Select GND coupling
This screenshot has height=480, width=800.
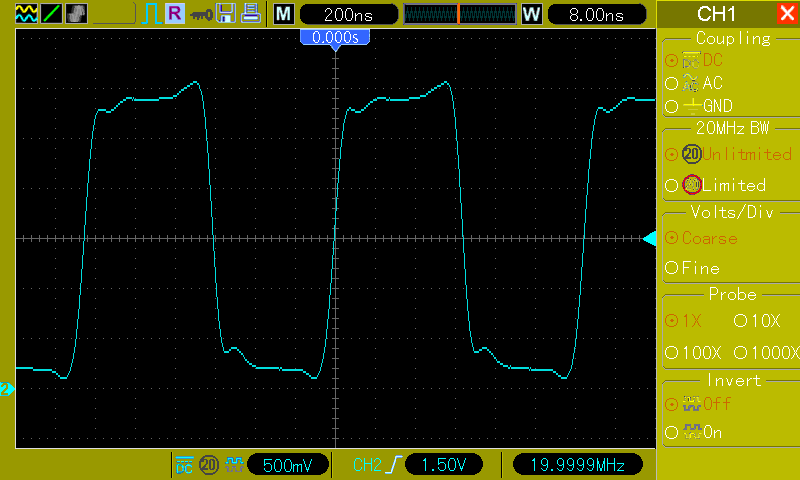(699, 106)
